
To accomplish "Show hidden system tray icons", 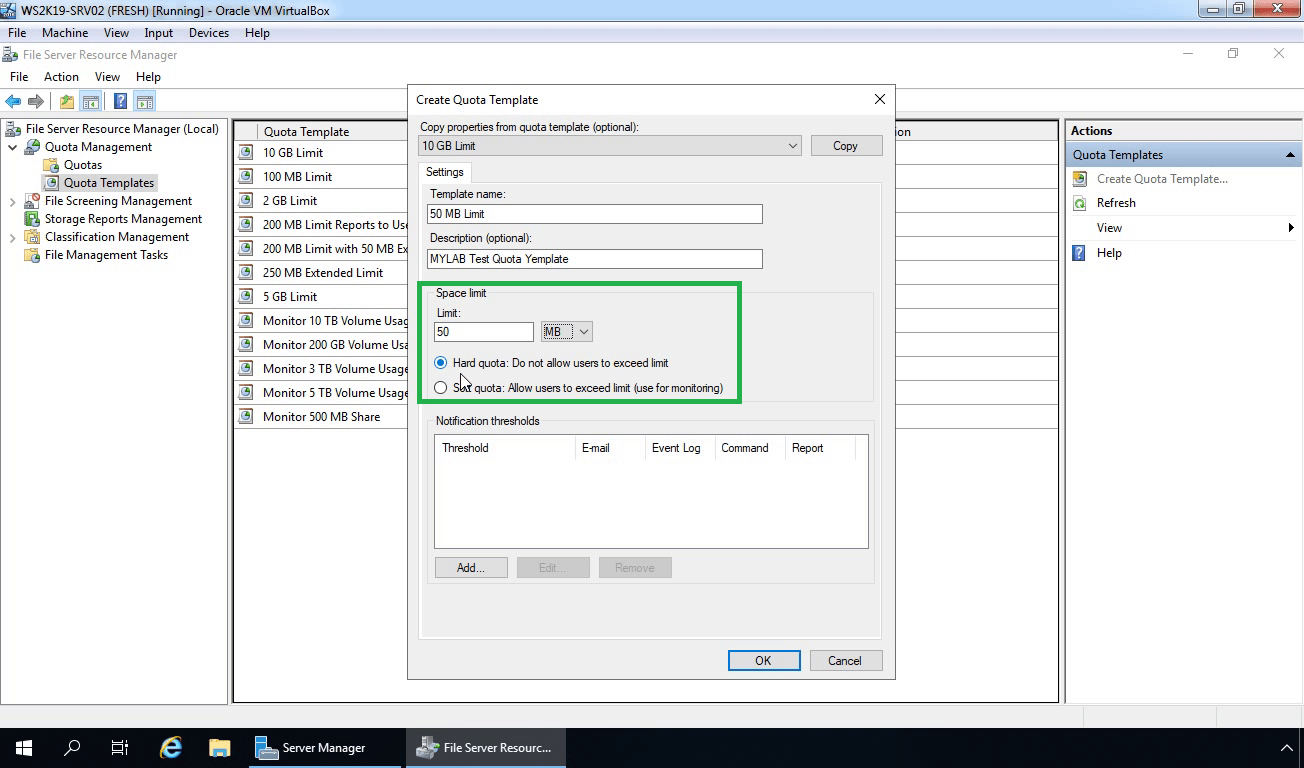I will (x=1286, y=748).
